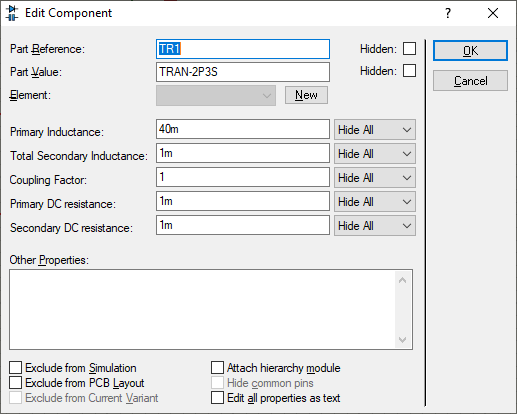Click the Secondary DC resistance field
This screenshot has height=414, width=517.
pos(243,225)
